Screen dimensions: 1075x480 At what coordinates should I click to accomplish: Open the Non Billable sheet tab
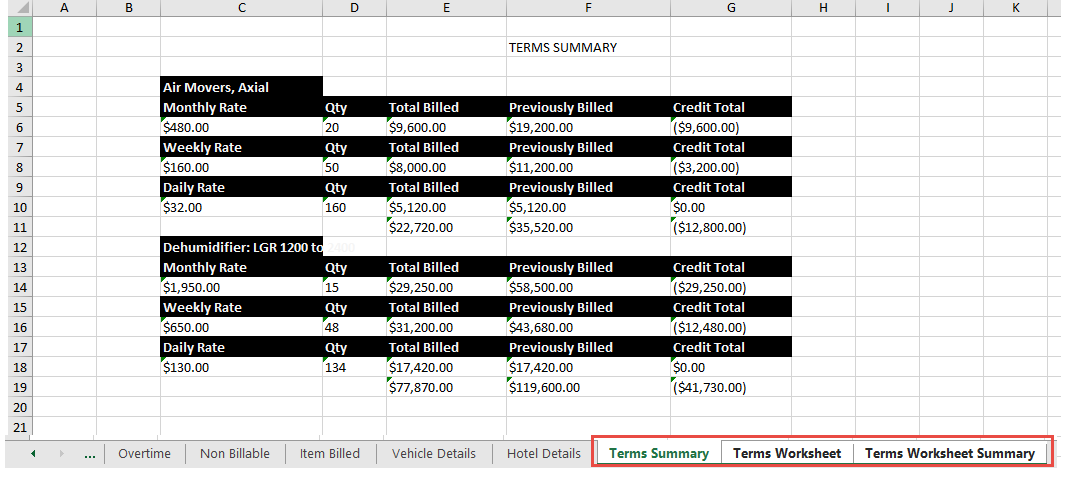coord(234,453)
